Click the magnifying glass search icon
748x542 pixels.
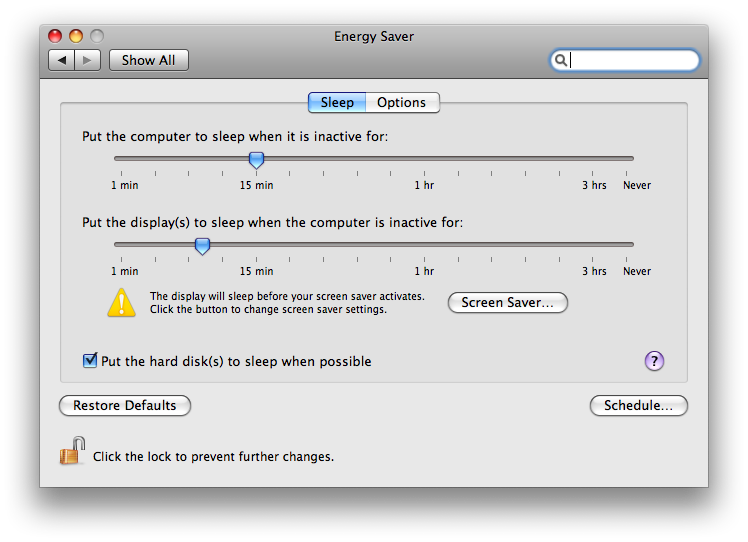561,60
